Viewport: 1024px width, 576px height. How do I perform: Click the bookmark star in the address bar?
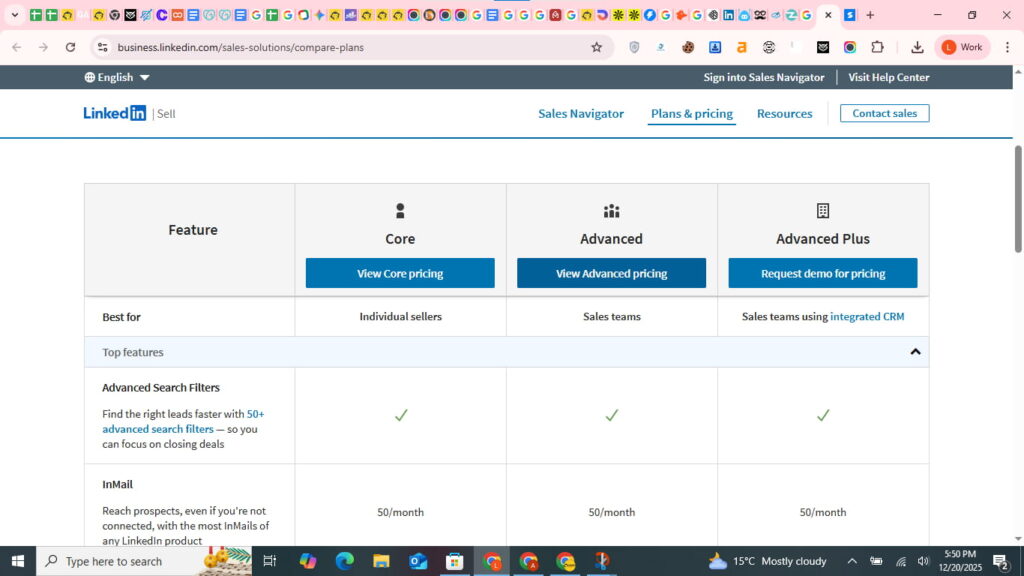(597, 47)
